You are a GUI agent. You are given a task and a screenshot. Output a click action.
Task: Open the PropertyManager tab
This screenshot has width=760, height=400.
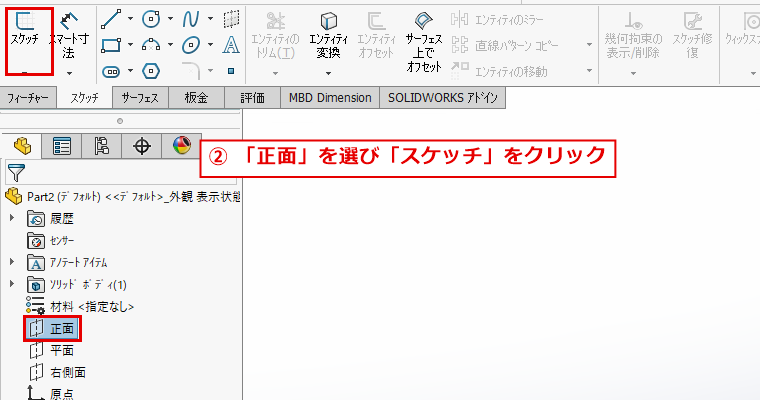pyautogui.click(x=62, y=146)
